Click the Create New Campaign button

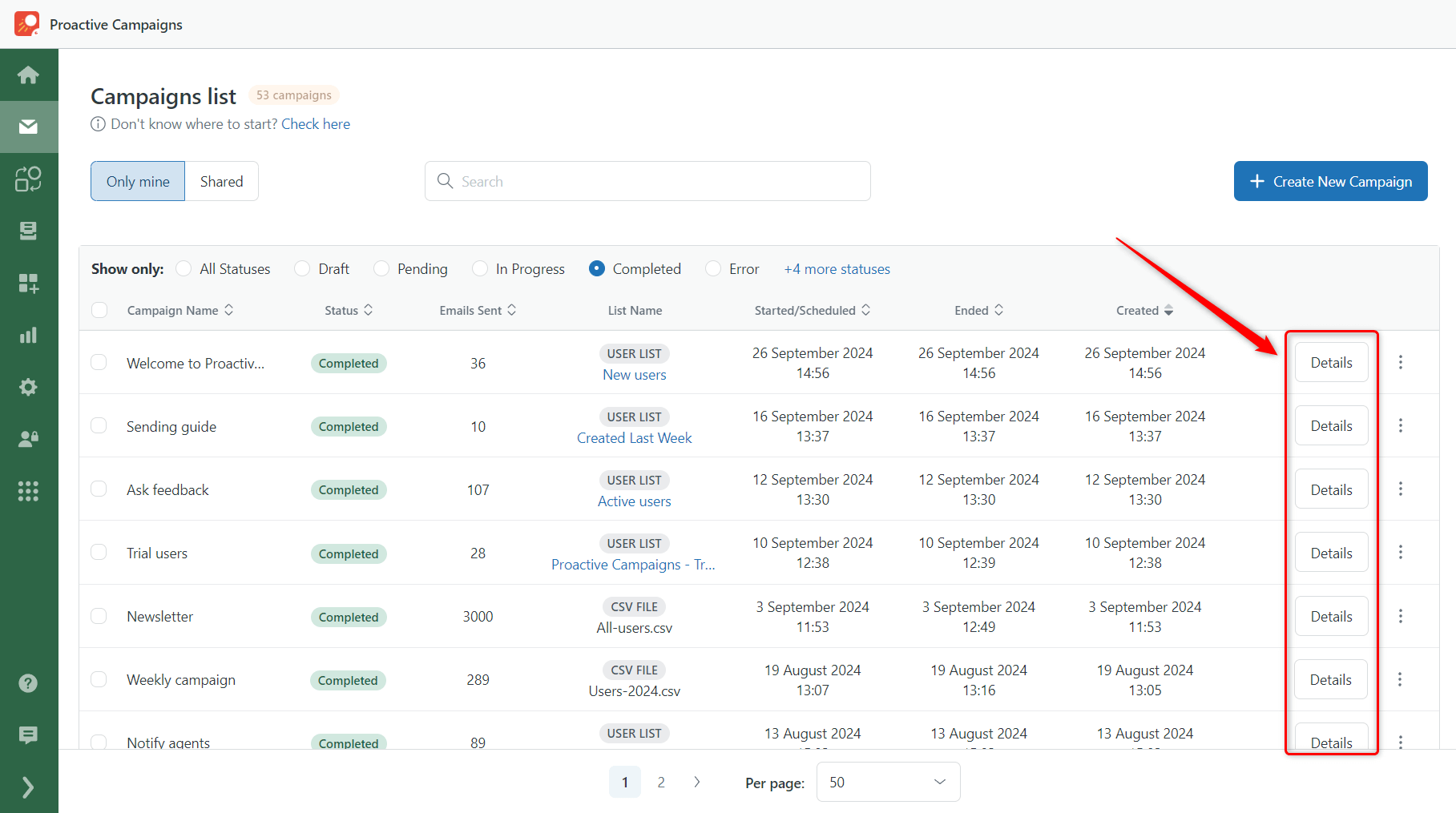(x=1330, y=181)
